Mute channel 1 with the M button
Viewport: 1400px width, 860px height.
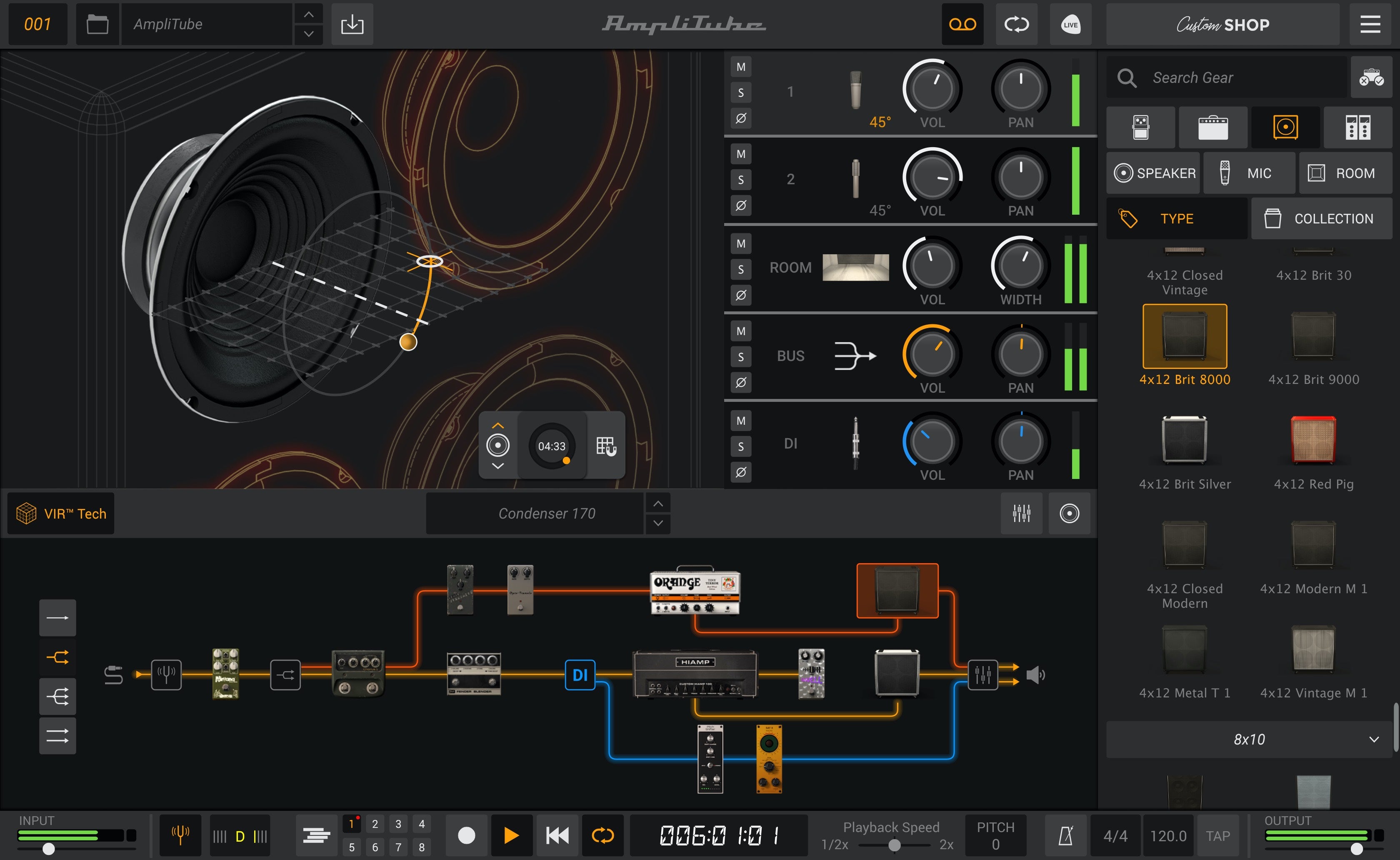coord(740,67)
